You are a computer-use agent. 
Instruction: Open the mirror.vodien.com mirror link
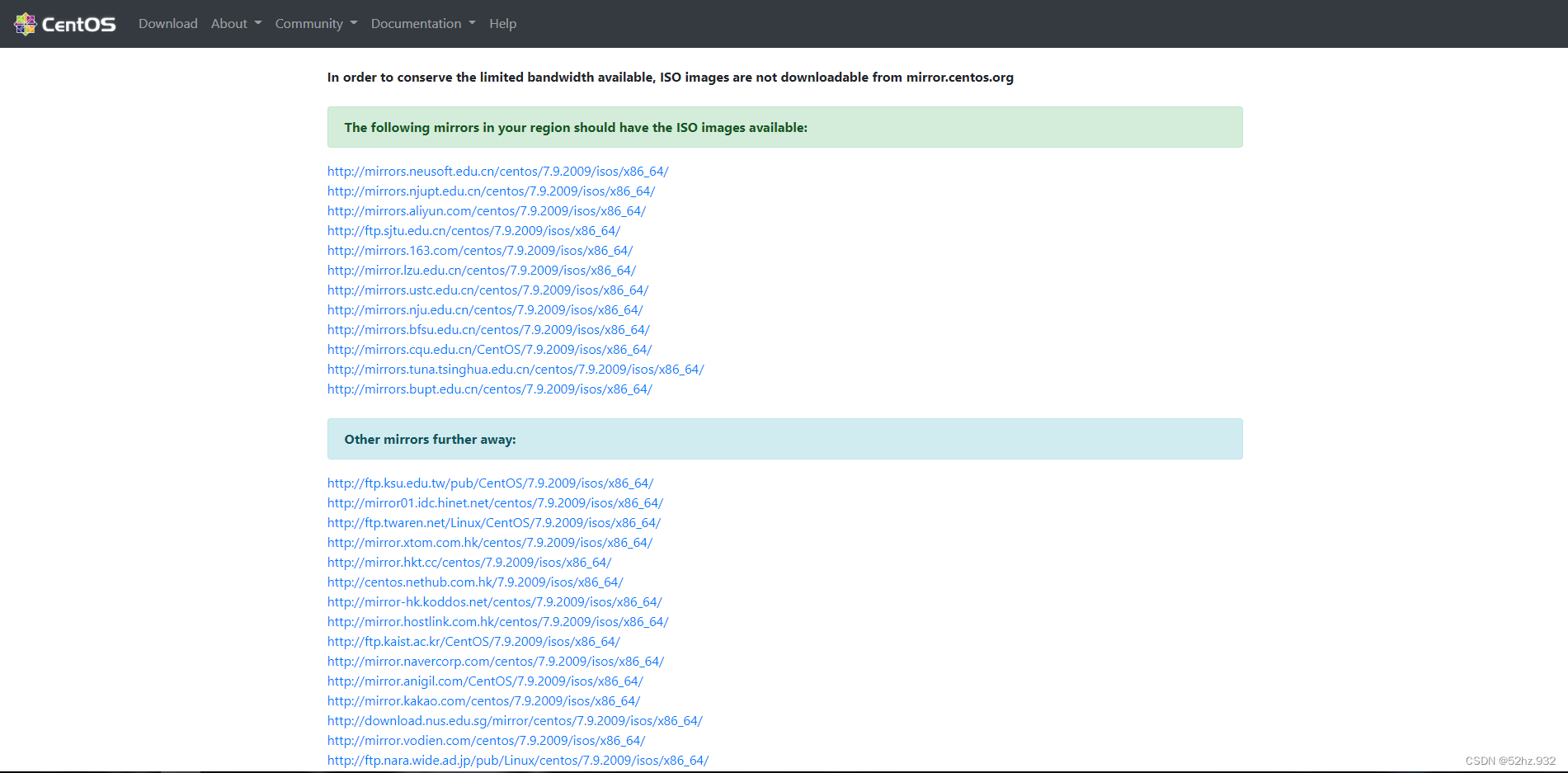coord(486,741)
